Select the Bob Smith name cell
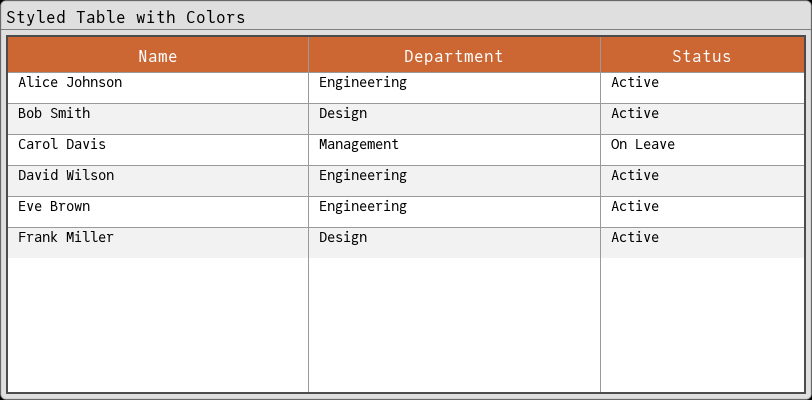 coord(54,114)
